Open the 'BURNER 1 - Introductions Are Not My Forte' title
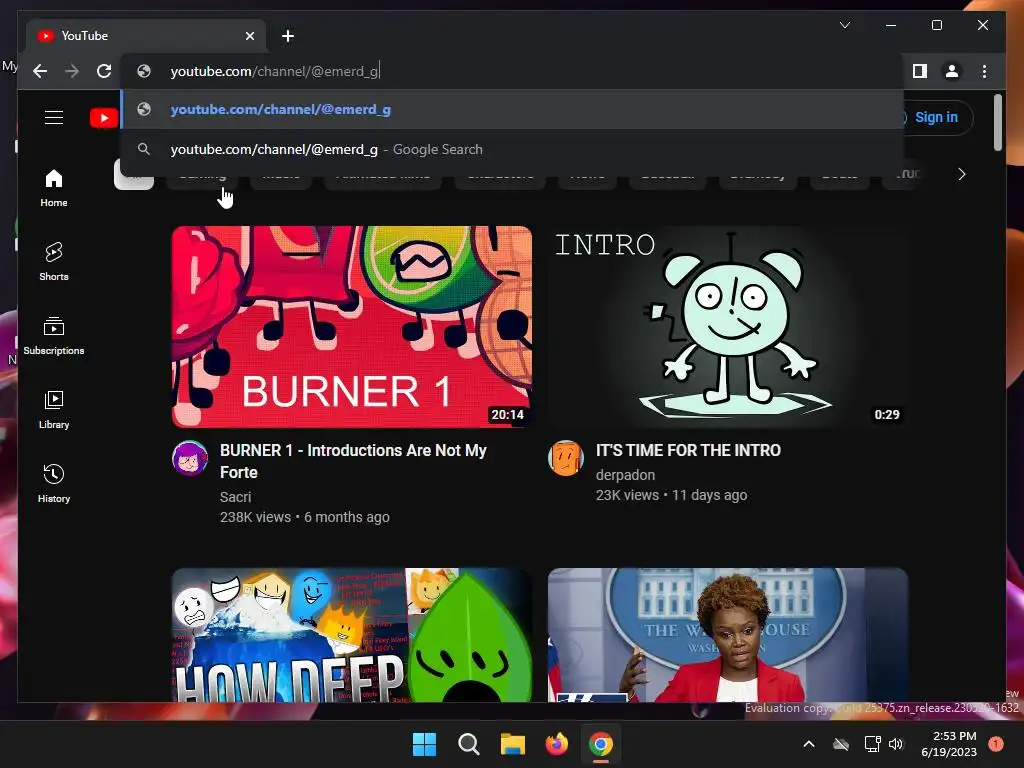 click(353, 461)
